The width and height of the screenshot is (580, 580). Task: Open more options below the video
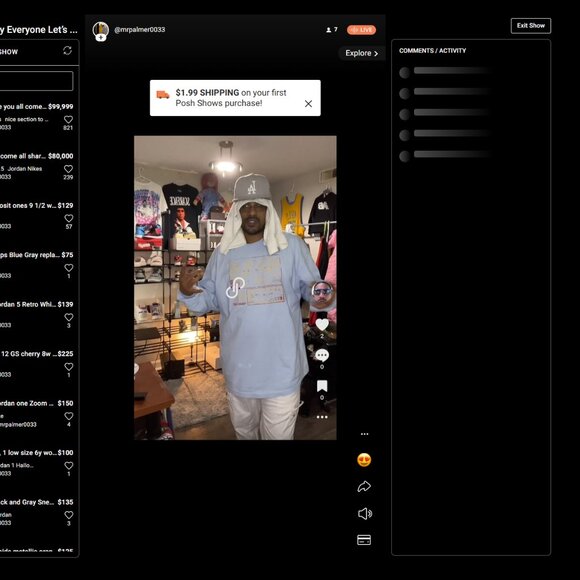364,434
